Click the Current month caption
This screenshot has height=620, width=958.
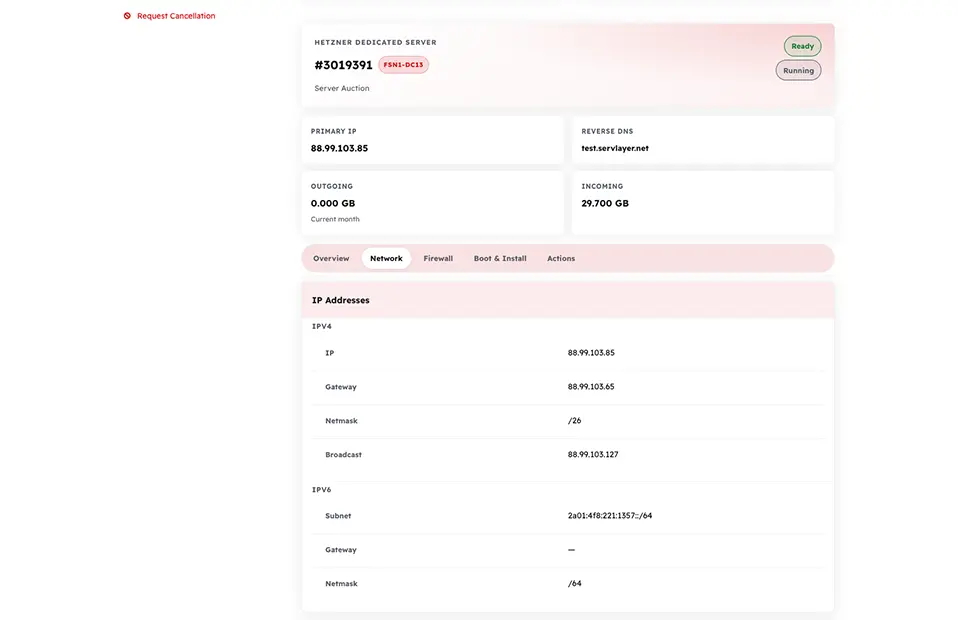335,219
